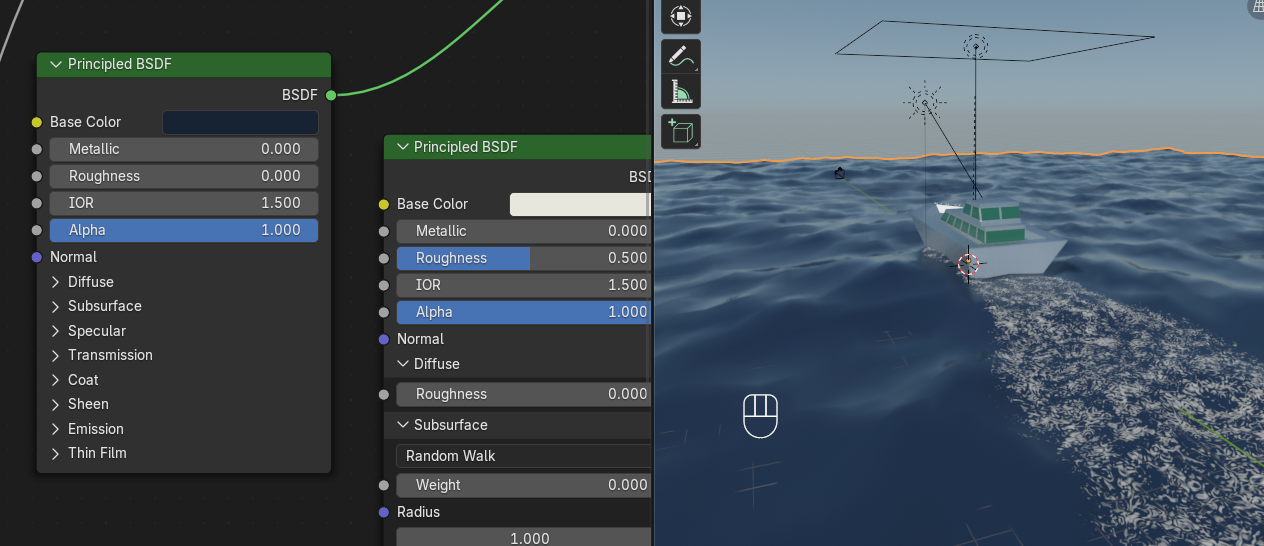Image resolution: width=1264 pixels, height=546 pixels.
Task: Select the point light with dashed circle
Action: click(x=975, y=46)
